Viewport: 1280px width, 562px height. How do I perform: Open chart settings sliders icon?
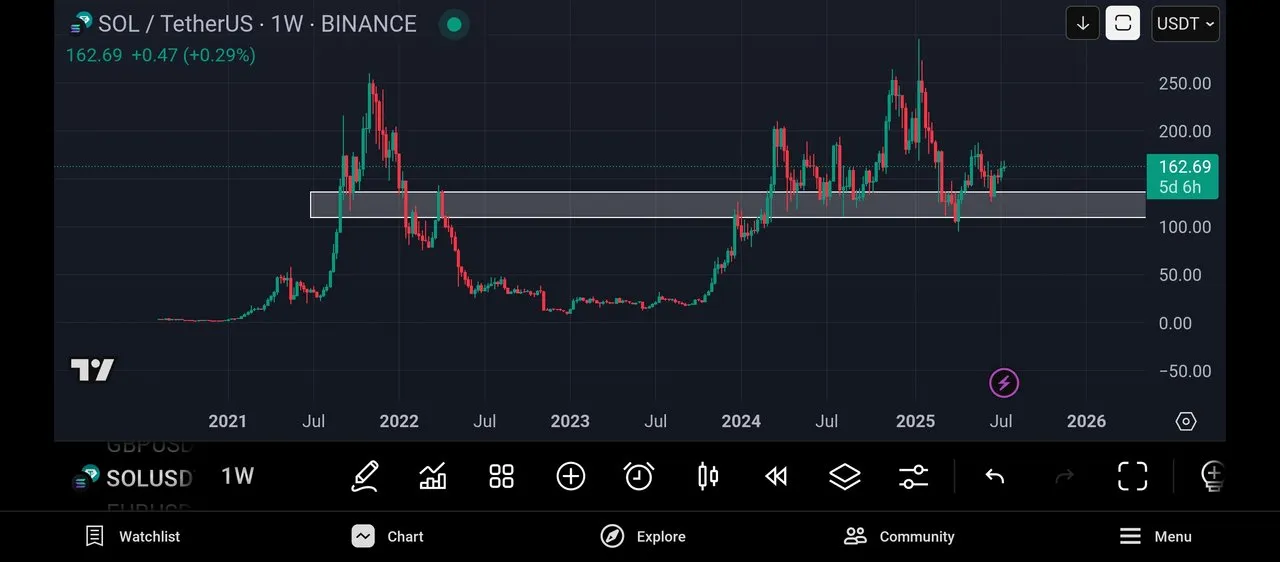click(x=913, y=476)
